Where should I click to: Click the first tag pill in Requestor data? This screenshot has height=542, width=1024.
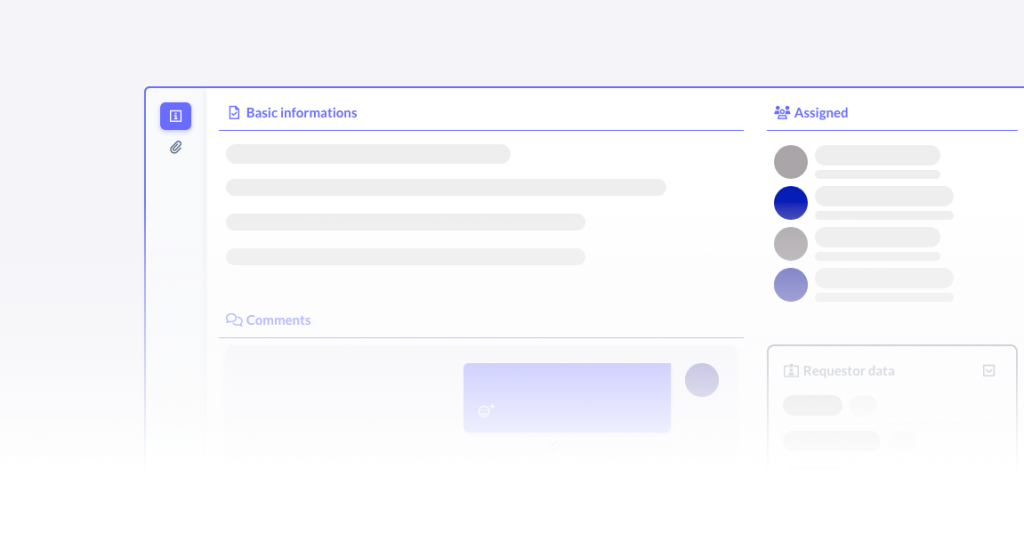(x=812, y=405)
